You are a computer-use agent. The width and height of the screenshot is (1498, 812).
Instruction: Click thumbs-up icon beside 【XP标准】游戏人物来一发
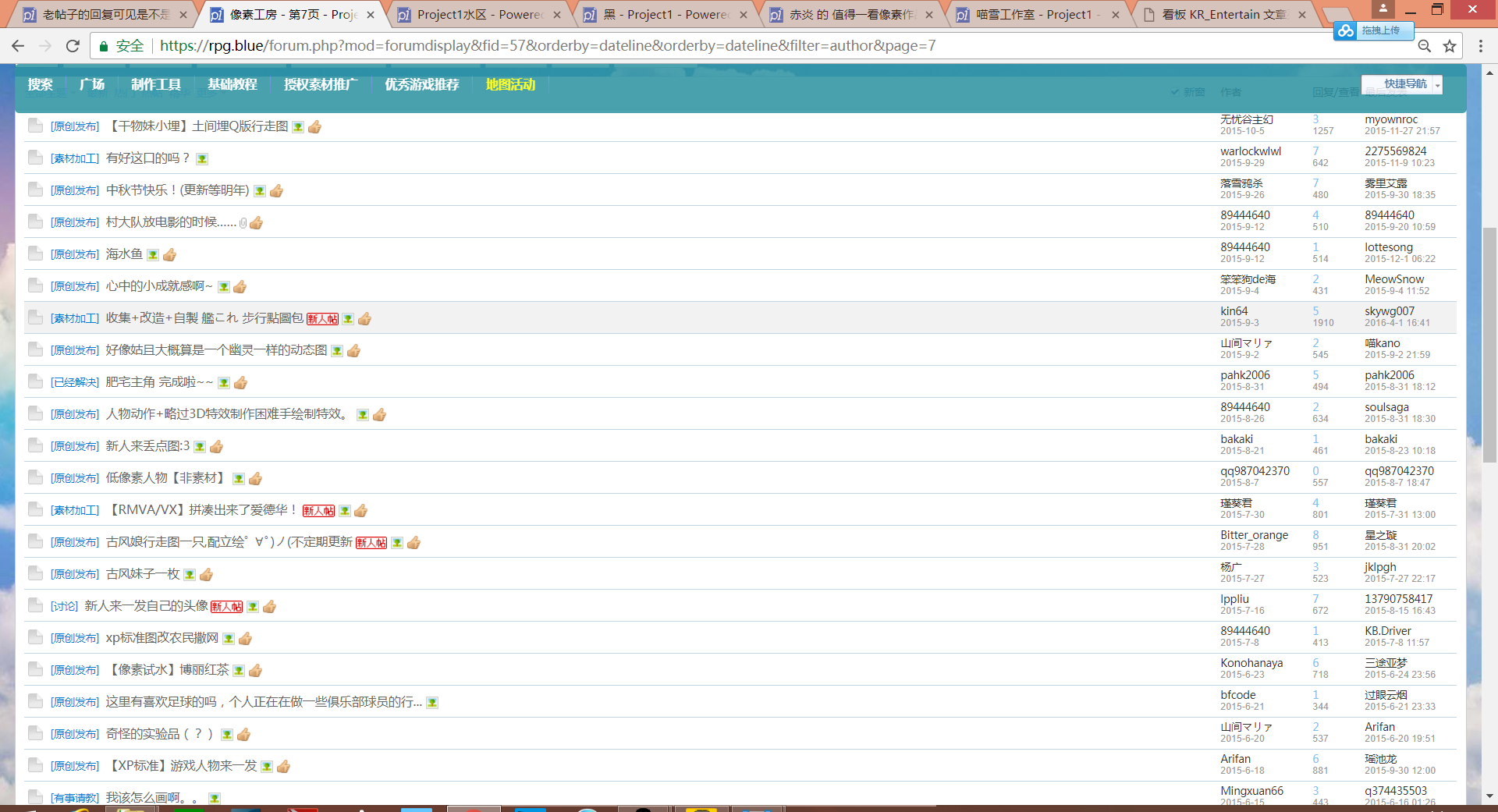point(283,767)
